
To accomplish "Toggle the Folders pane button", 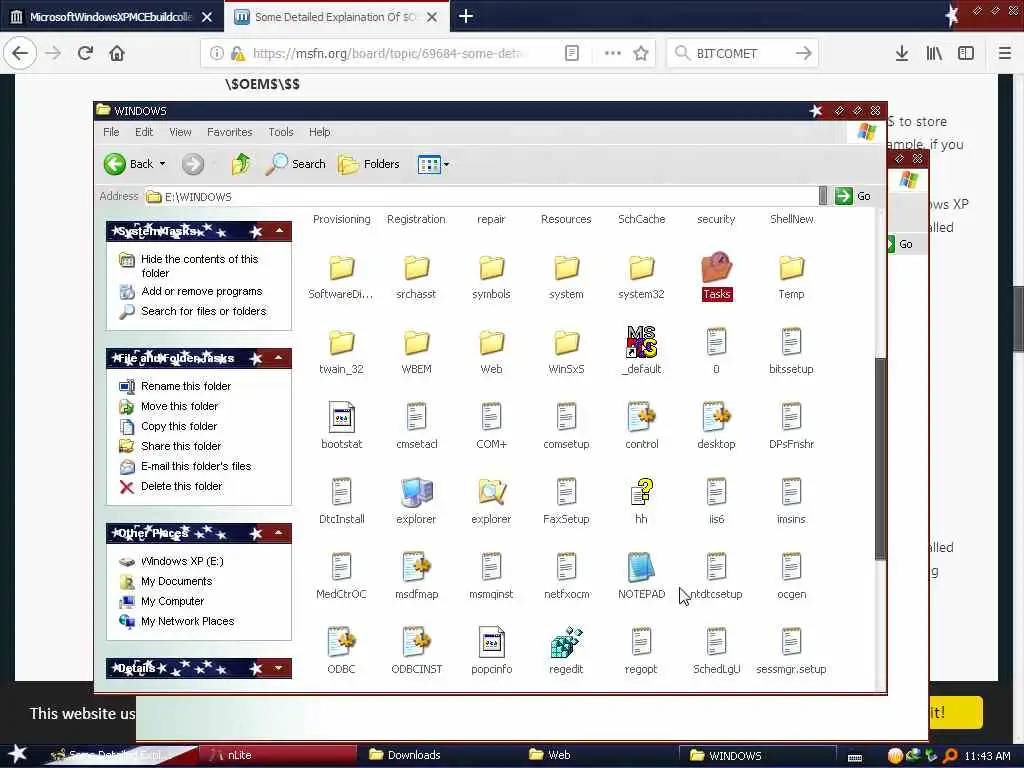I will pyautogui.click(x=369, y=164).
